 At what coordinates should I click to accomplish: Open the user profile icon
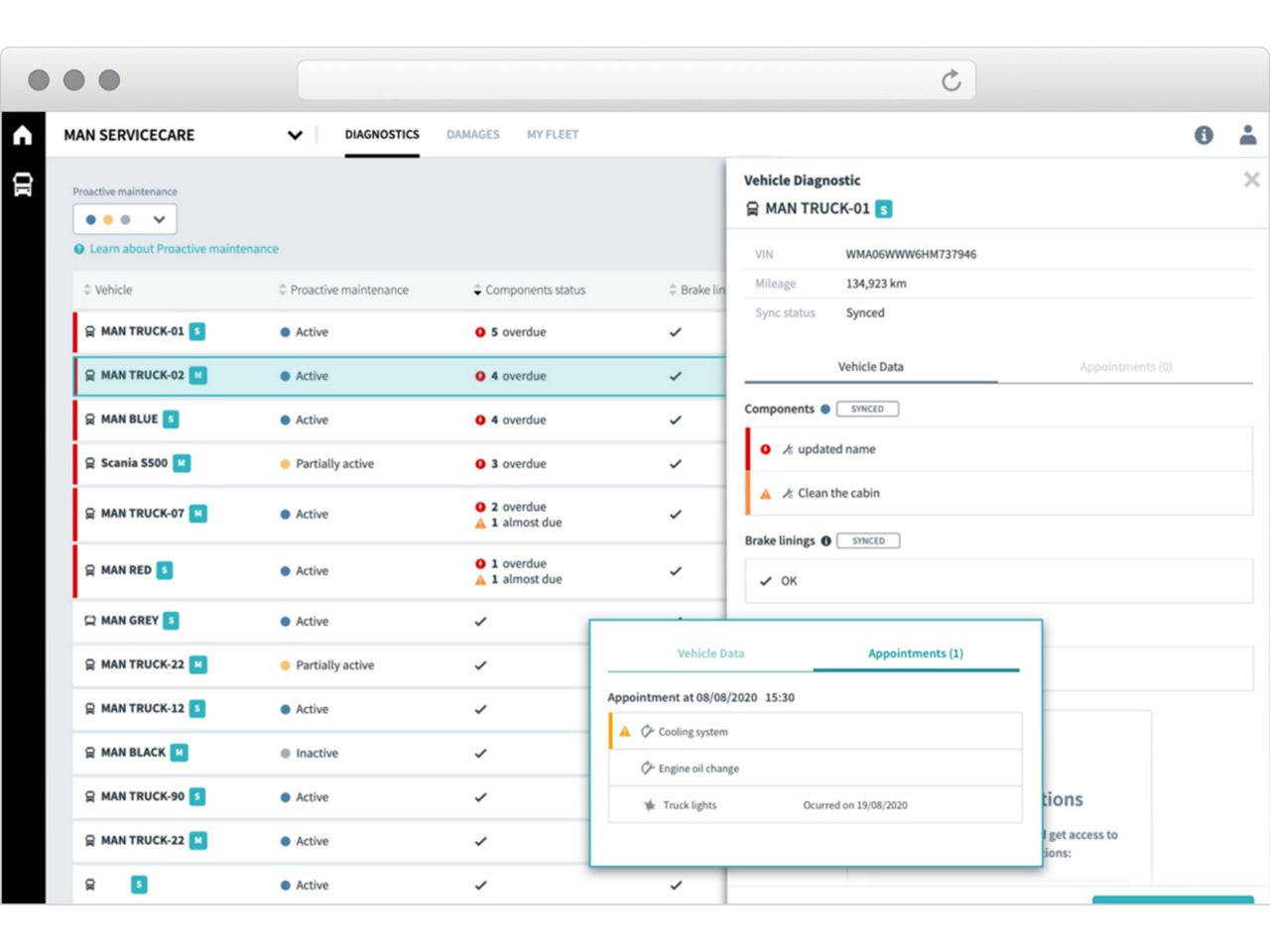tap(1248, 135)
